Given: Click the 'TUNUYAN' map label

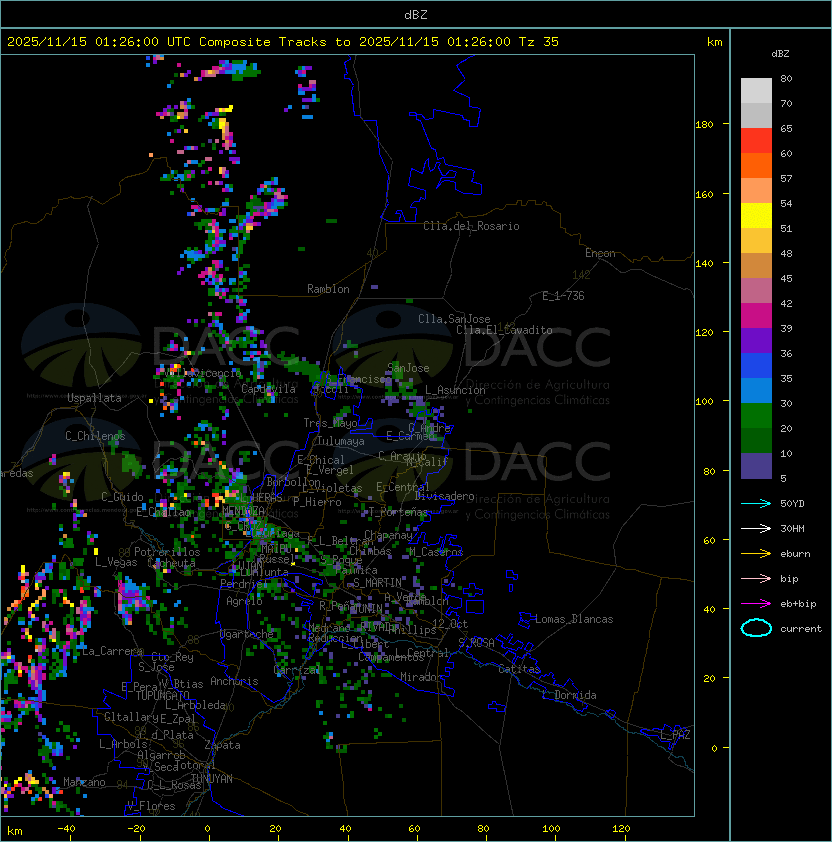Looking at the screenshot, I should [212, 778].
